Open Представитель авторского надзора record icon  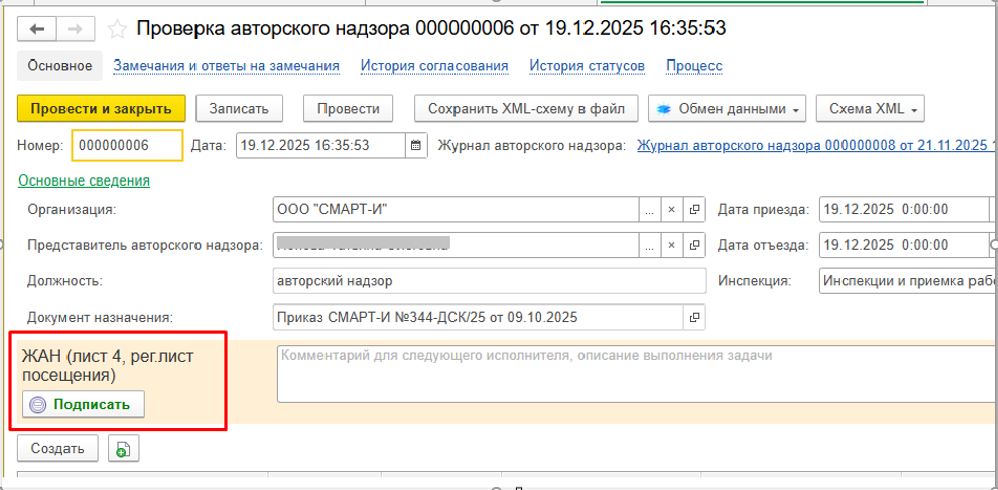click(x=695, y=245)
